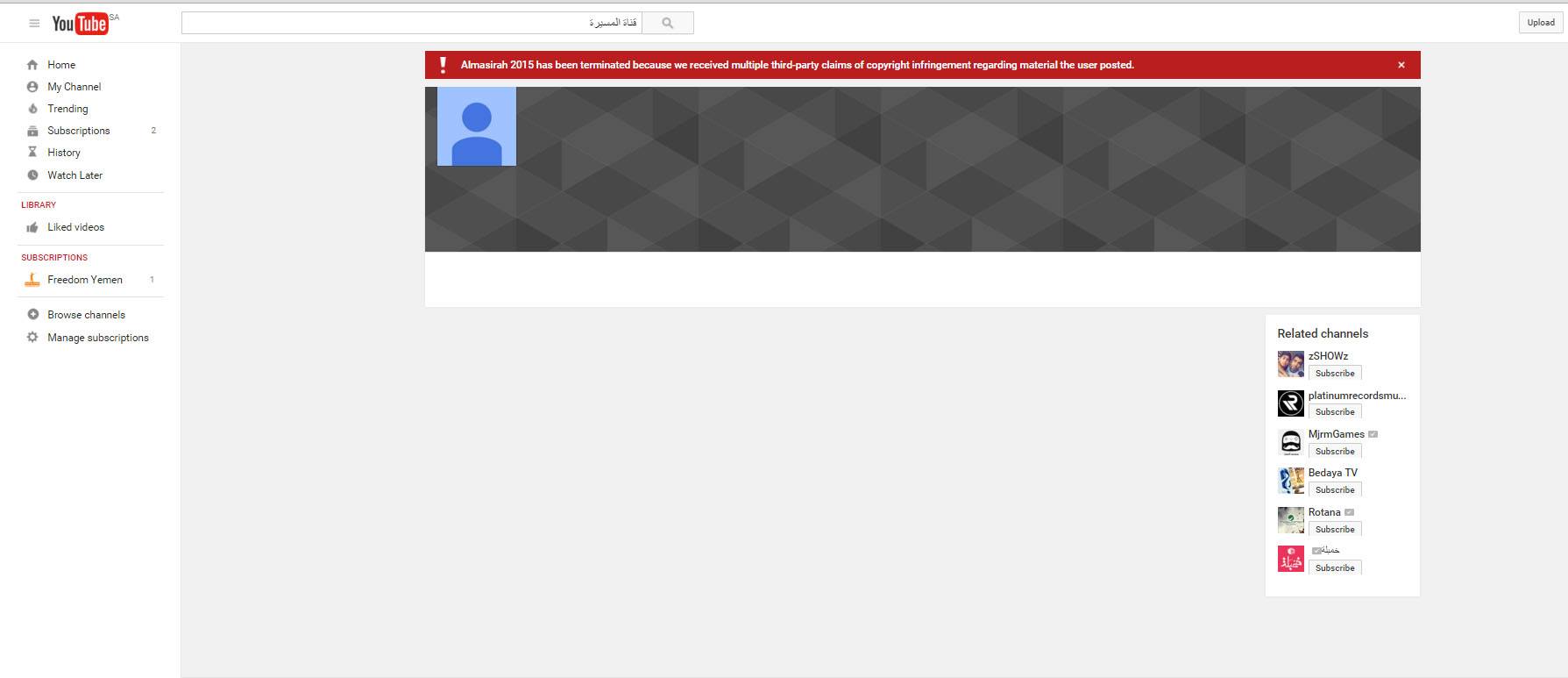The height and width of the screenshot is (678, 1568).
Task: Click the History hourglass icon
Action: tap(32, 153)
